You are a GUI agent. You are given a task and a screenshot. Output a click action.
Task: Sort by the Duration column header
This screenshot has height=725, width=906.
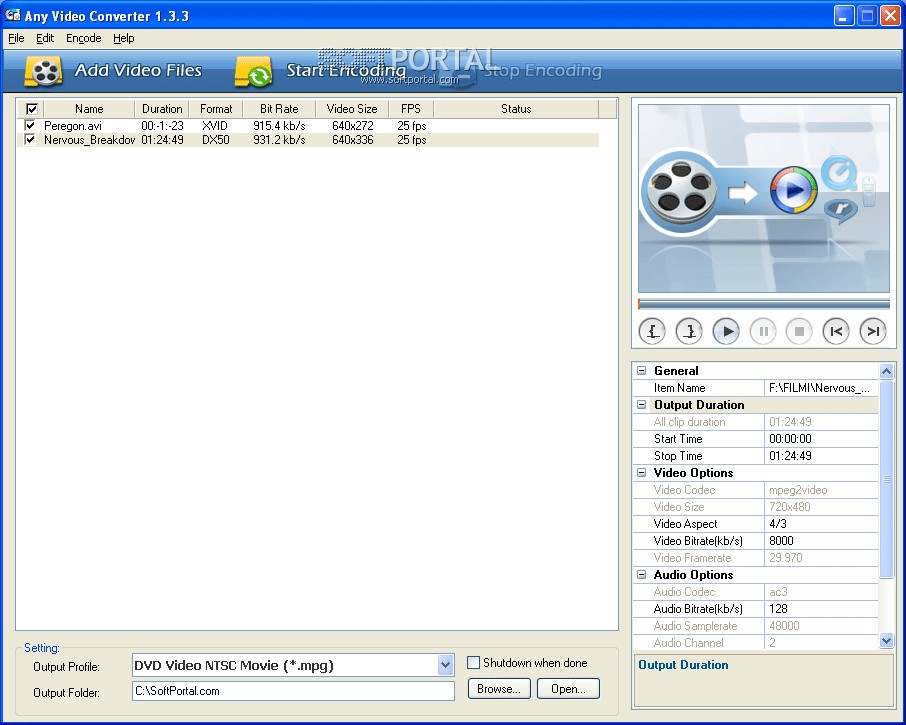tap(162, 109)
